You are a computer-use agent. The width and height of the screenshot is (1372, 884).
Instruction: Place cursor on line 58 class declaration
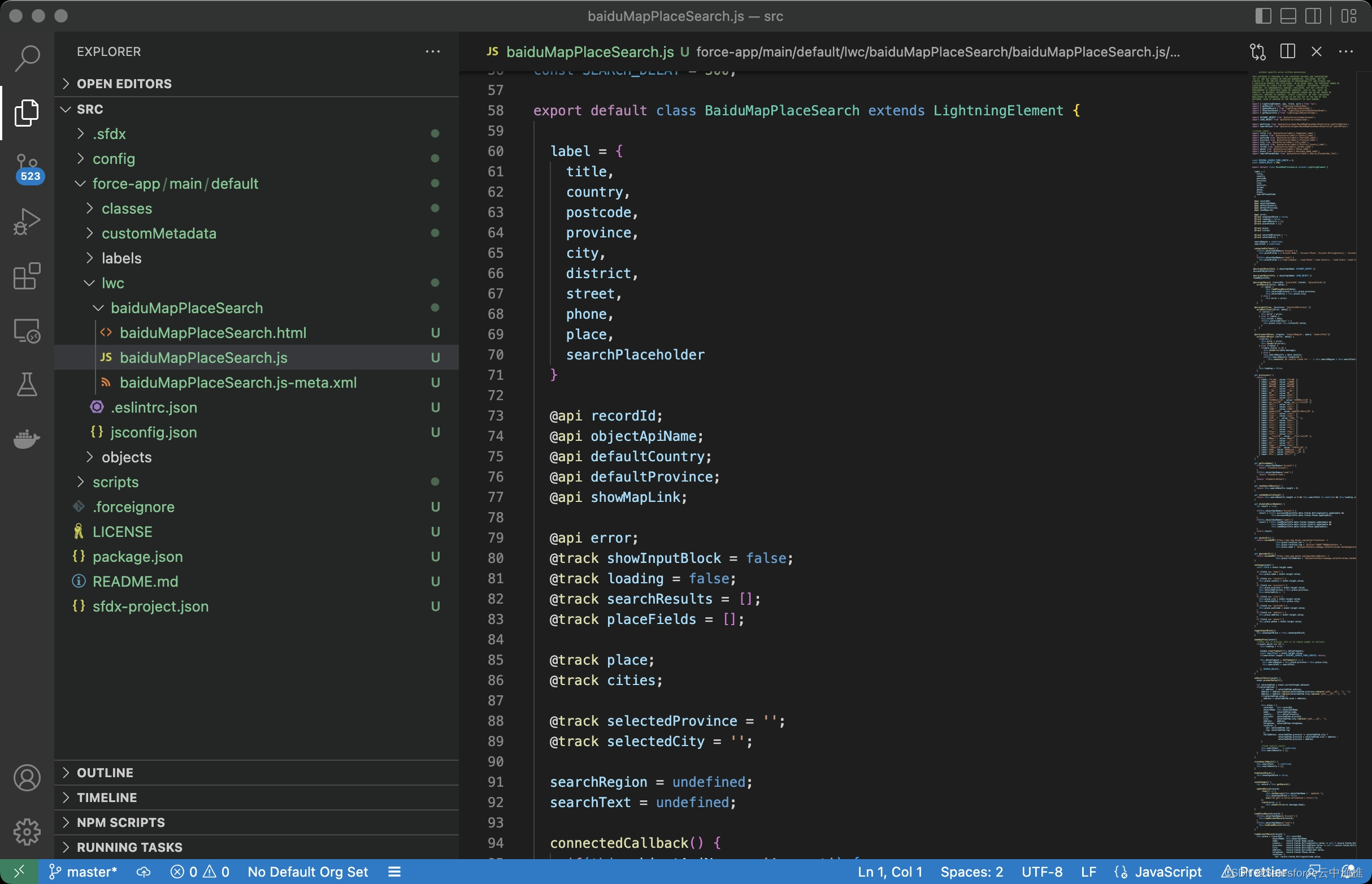click(x=806, y=111)
